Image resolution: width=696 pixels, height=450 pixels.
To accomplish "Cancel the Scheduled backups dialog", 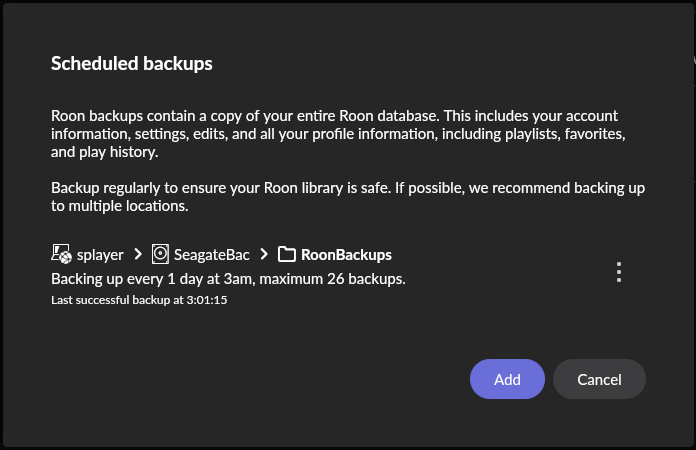I will point(599,379).
